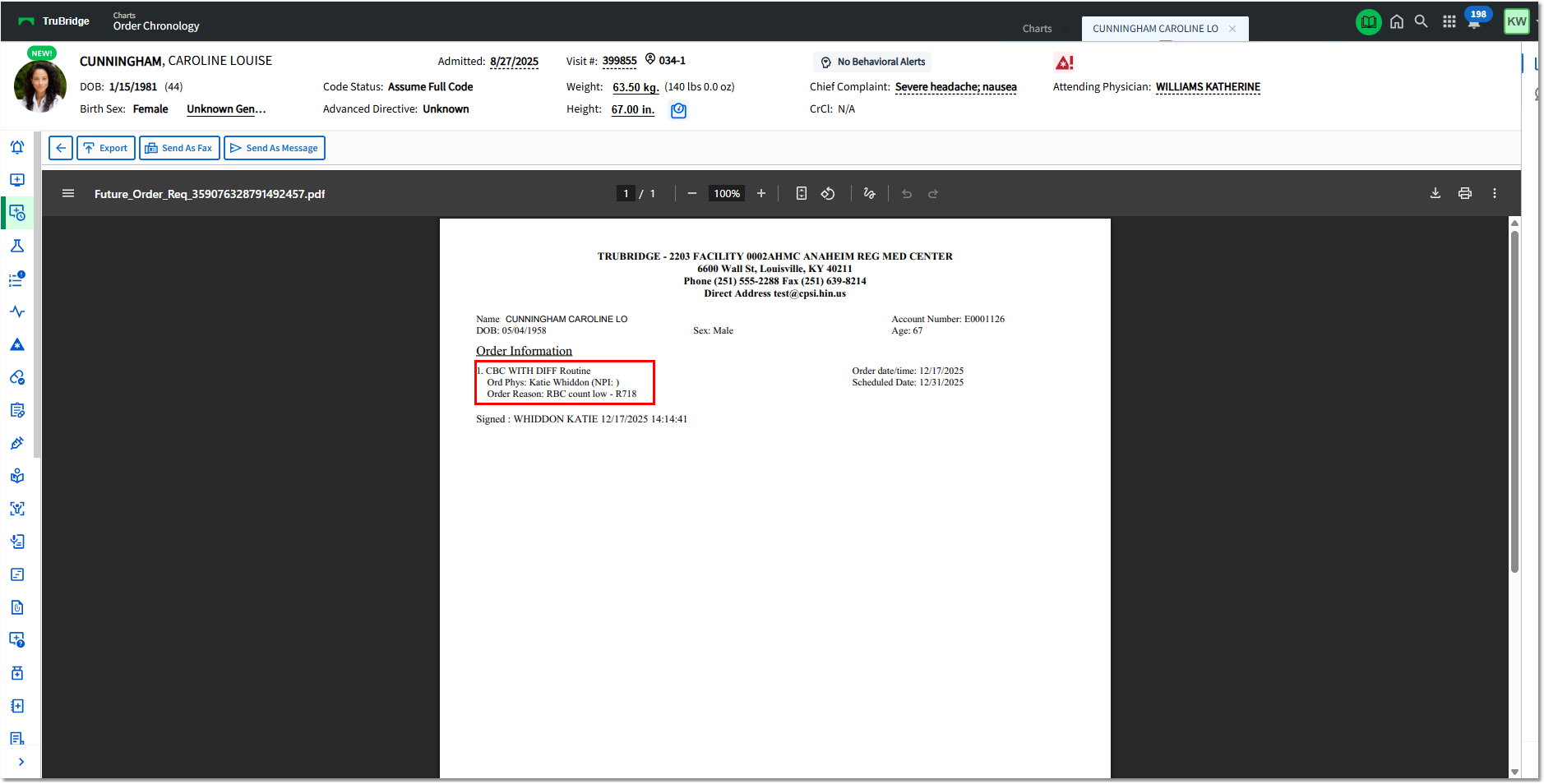The image size is (1544, 784).
Task: Open attending physician WILLIAMS KATHERINE
Action: (1207, 86)
